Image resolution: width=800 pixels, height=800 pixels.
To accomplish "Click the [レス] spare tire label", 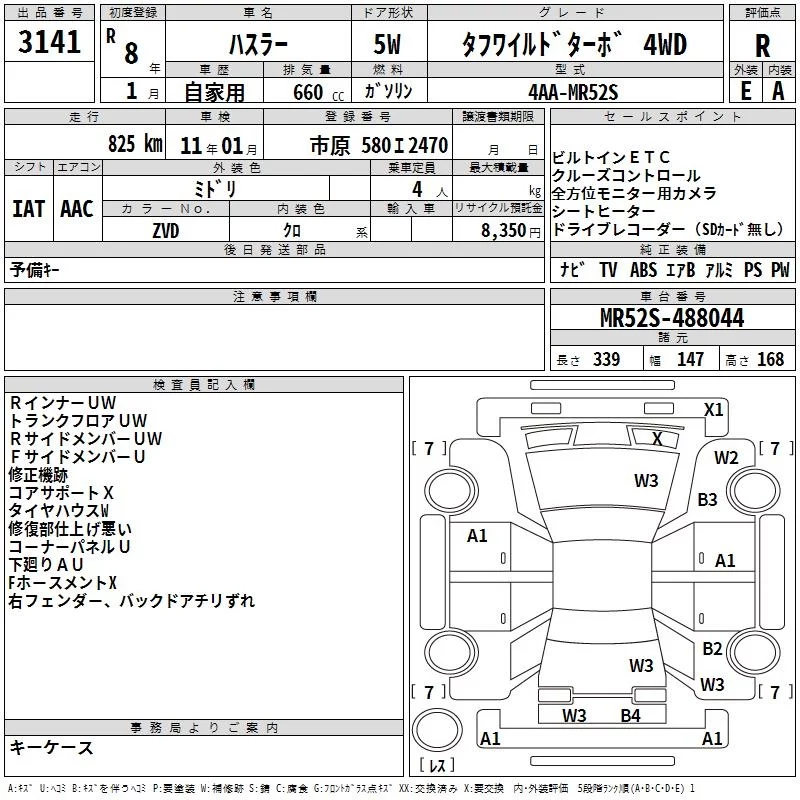I will [x=437, y=765].
